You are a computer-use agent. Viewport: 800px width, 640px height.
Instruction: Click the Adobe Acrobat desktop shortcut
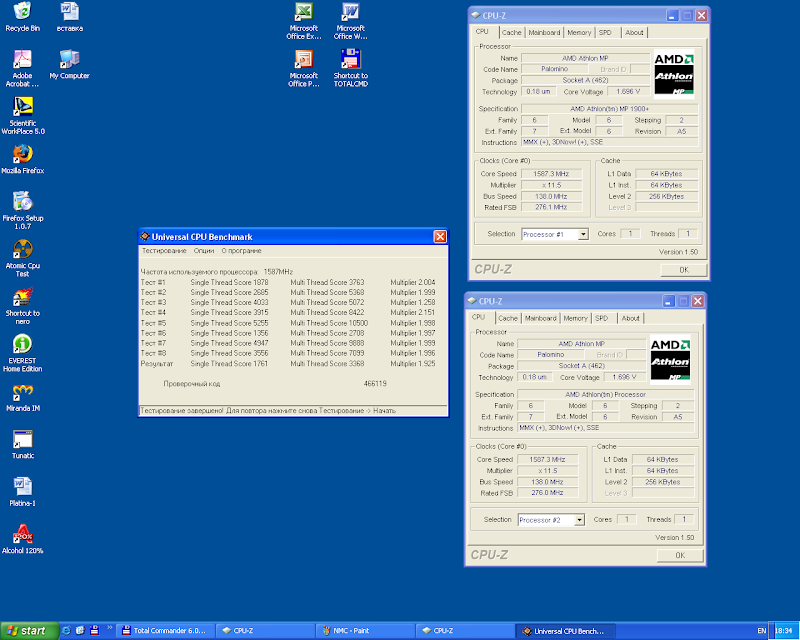[x=22, y=68]
